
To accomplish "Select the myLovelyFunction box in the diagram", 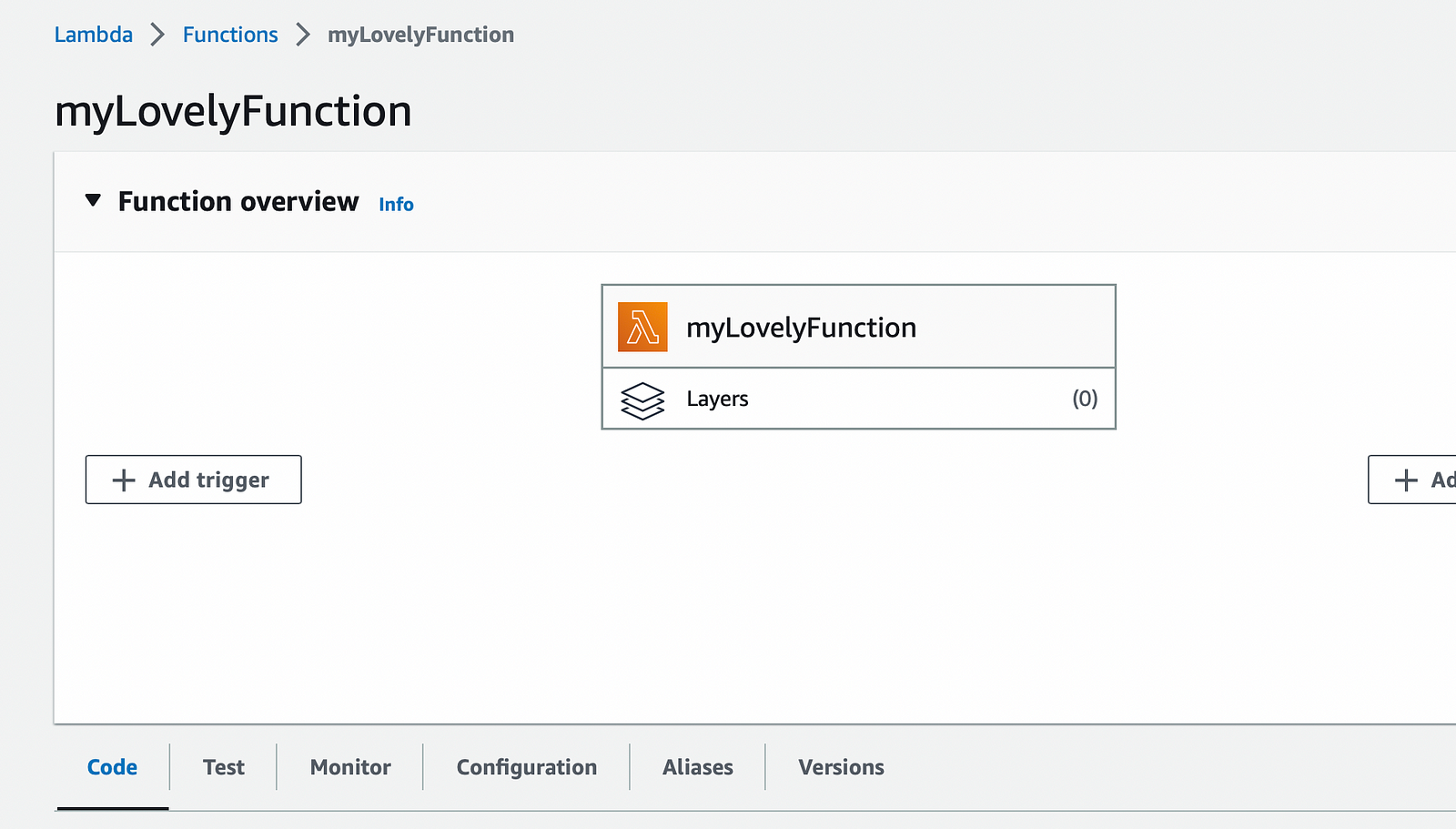I will pyautogui.click(x=801, y=328).
